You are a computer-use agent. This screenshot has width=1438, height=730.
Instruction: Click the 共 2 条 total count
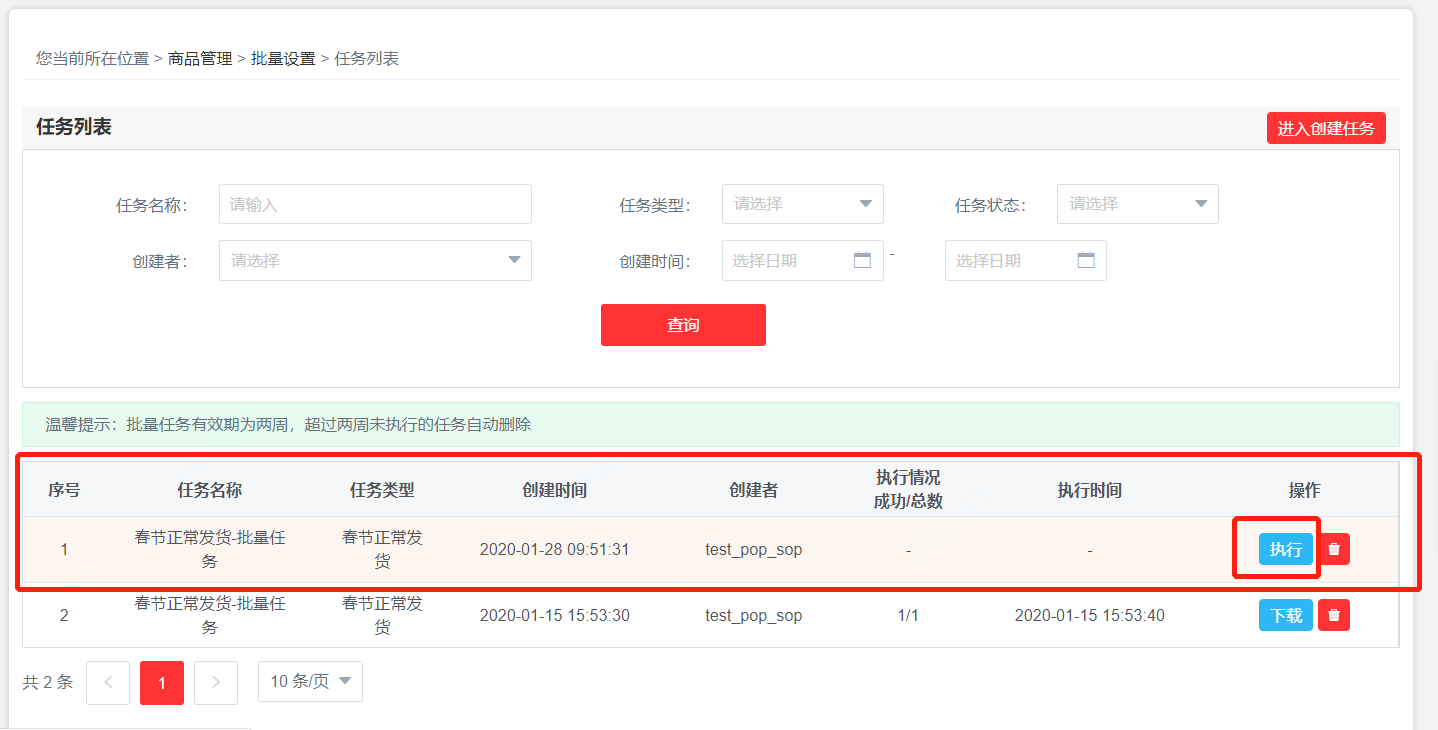48,682
